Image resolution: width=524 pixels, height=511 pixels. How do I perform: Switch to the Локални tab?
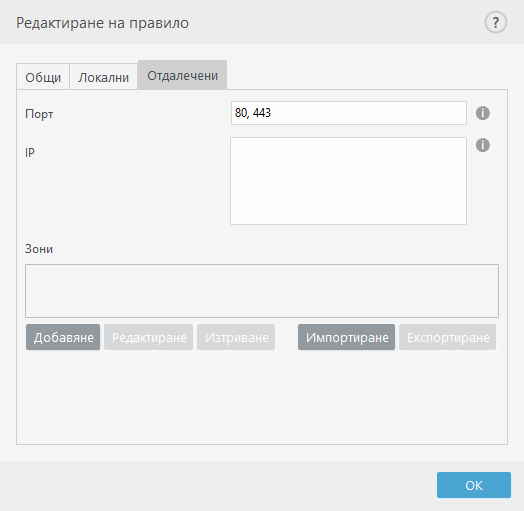[x=104, y=77]
